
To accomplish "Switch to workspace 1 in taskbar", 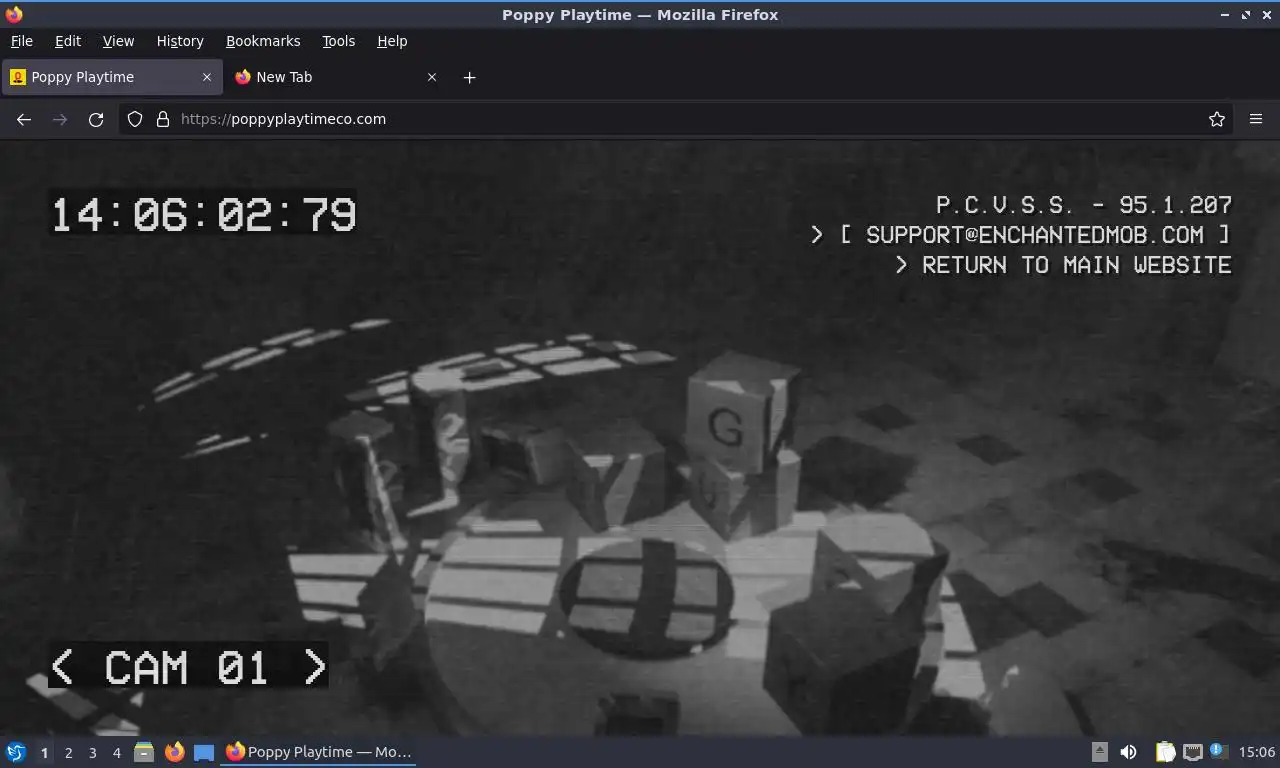I will 44,753.
